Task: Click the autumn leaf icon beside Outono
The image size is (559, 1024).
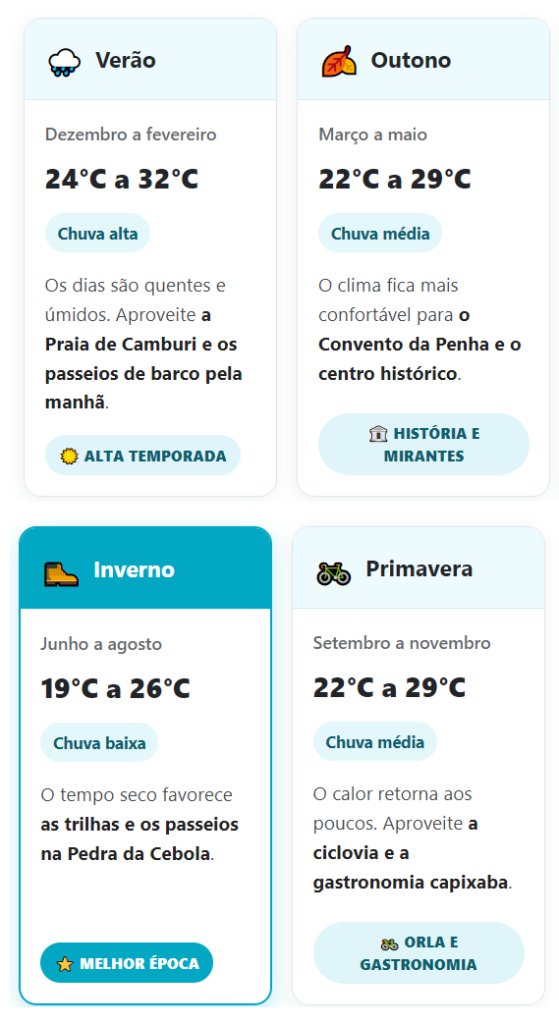Action: point(339,61)
